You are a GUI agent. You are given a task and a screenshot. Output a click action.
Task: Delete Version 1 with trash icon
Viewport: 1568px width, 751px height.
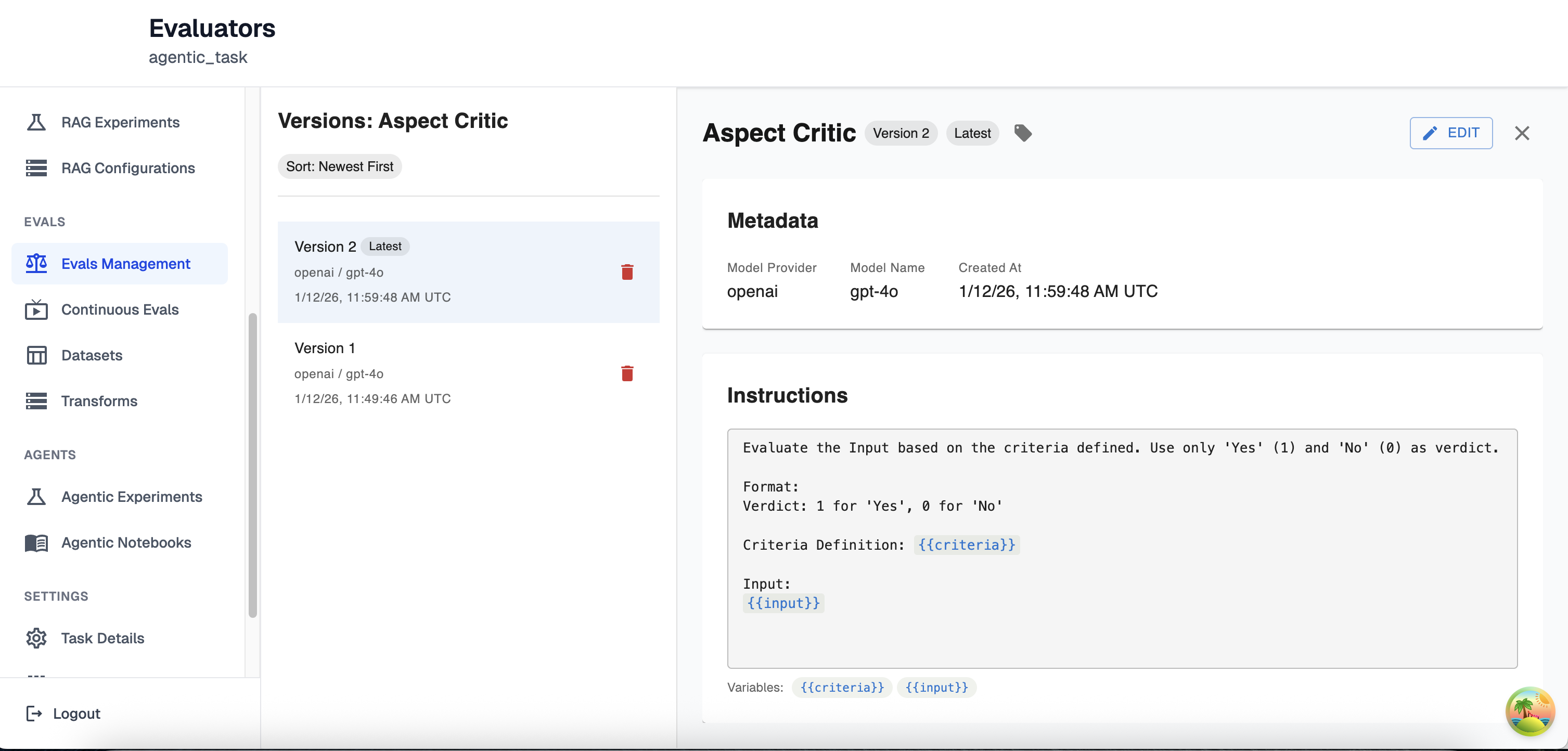(x=627, y=373)
